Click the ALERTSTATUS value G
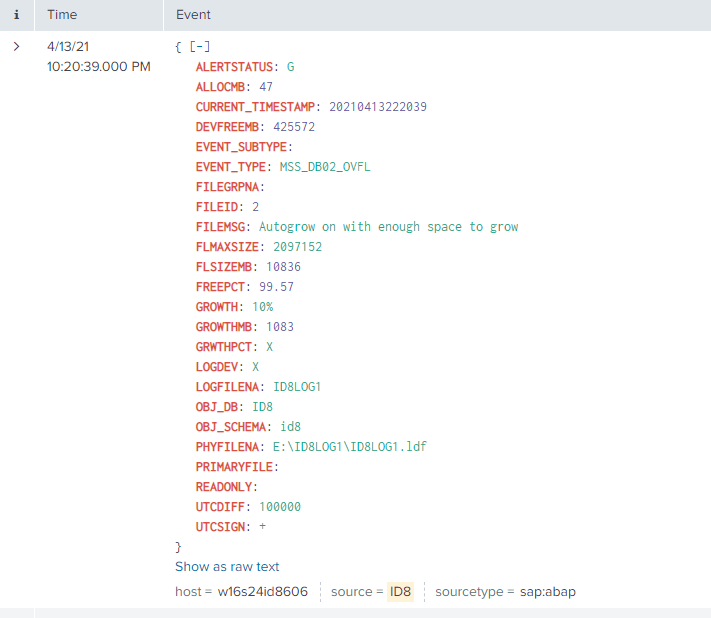 291,67
